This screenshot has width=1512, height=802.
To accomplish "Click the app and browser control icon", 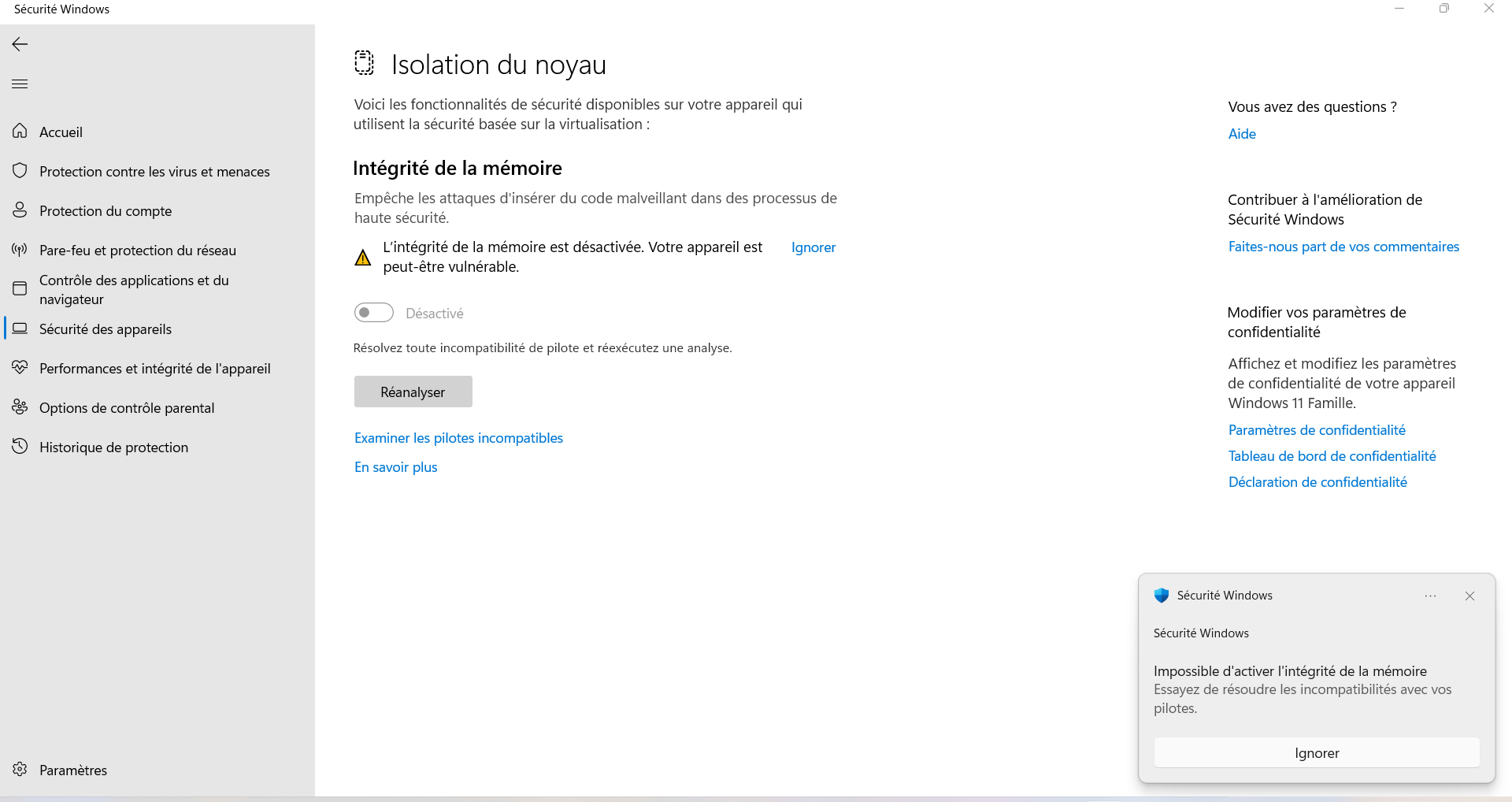I will click(x=20, y=289).
